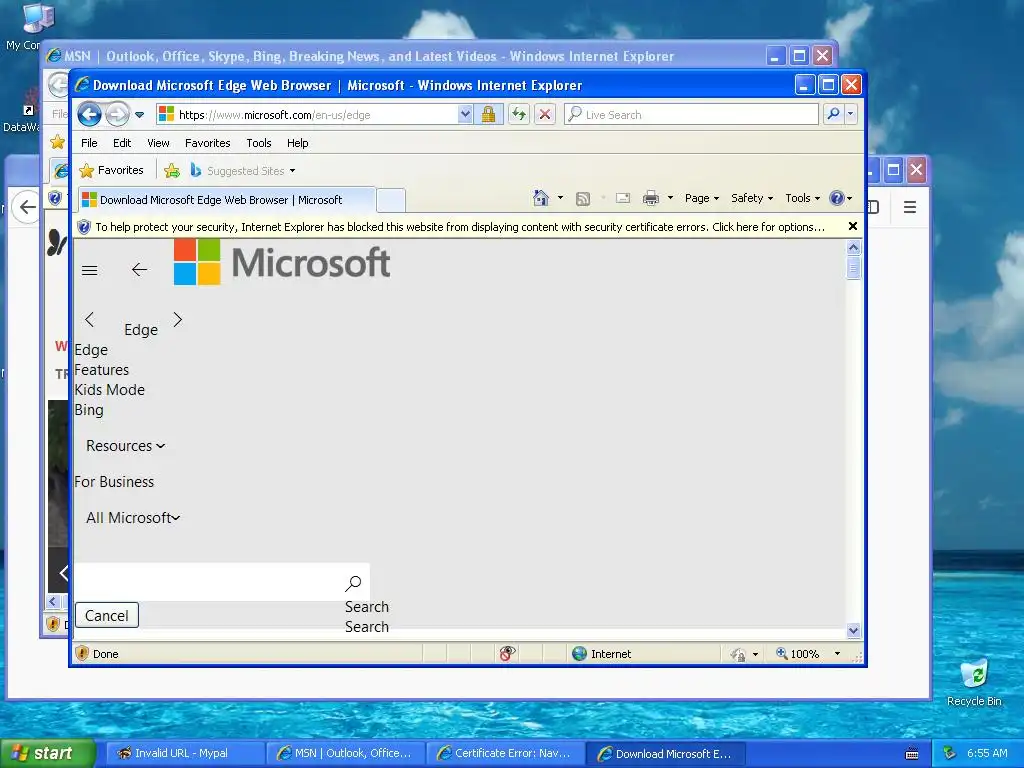Switch to Certificate Error taskbar item

coord(505,754)
